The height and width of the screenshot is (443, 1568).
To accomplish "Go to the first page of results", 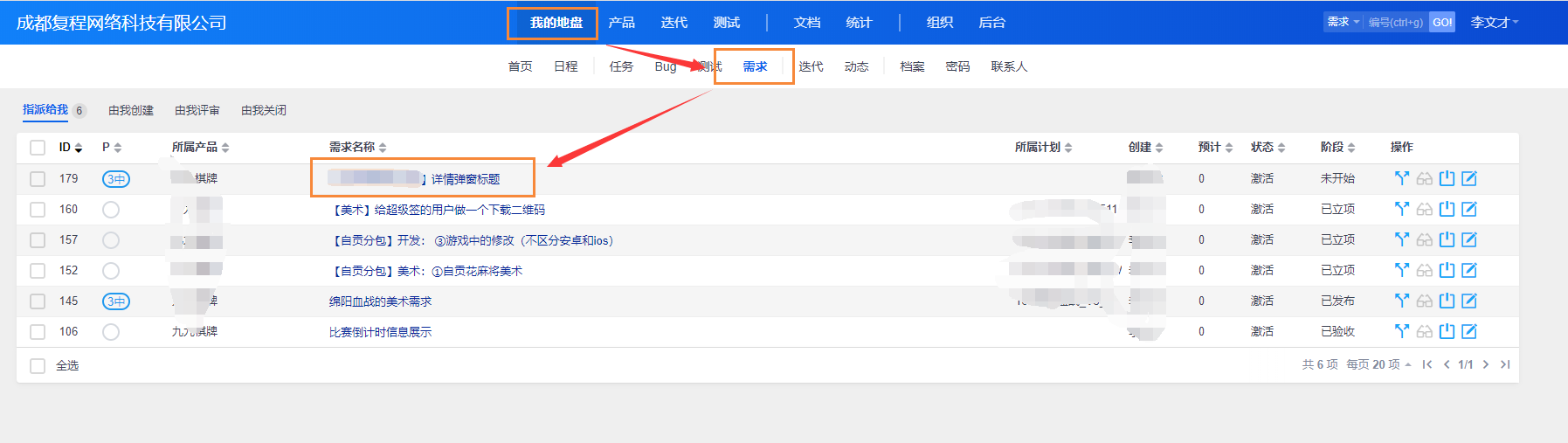I will [1427, 364].
